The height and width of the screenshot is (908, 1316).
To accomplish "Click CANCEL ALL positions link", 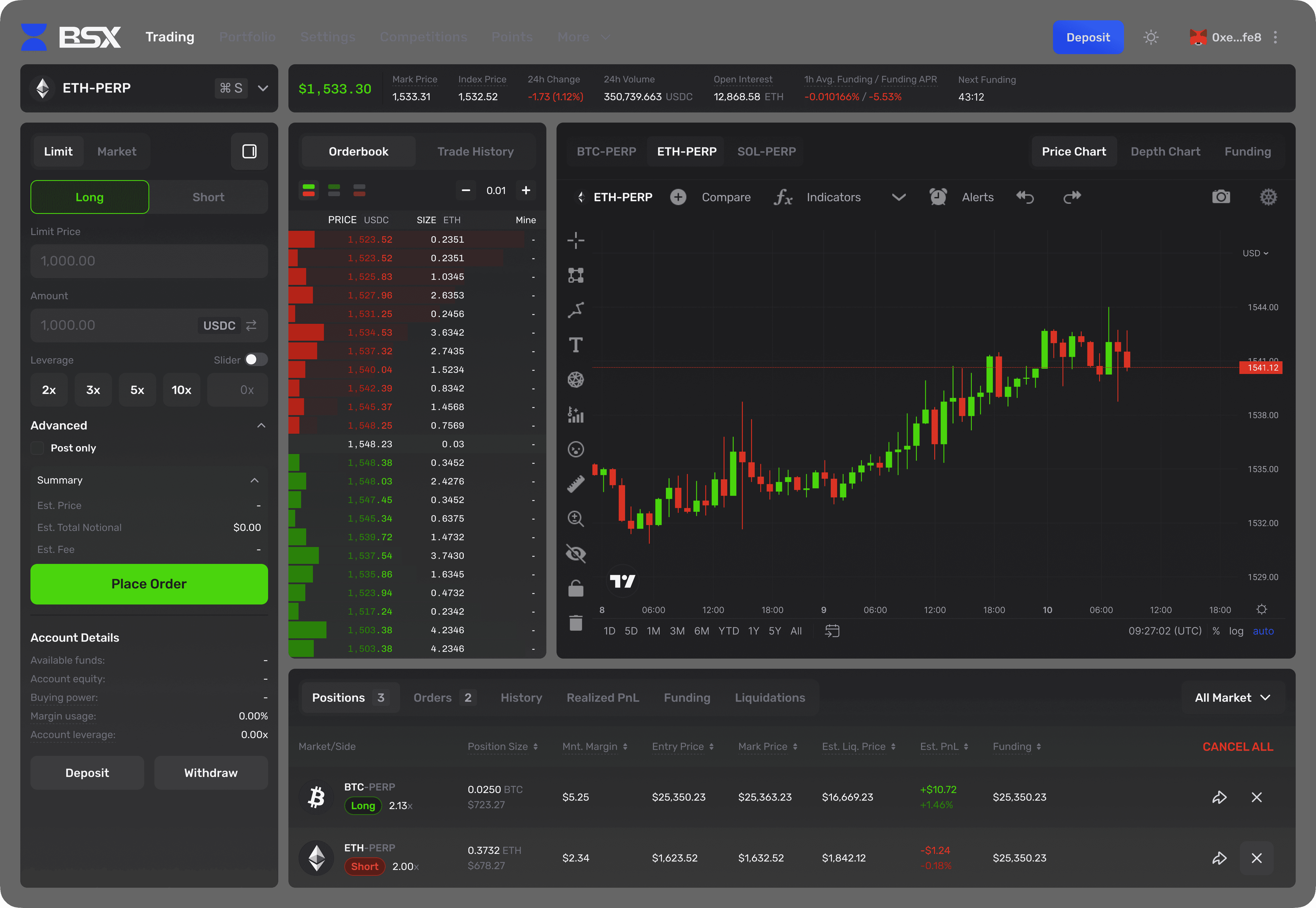I will pyautogui.click(x=1237, y=747).
